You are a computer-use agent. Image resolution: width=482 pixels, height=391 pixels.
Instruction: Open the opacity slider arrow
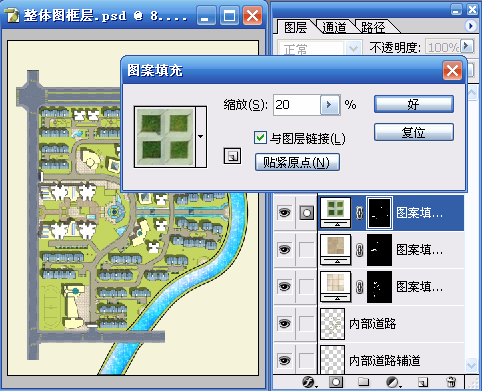467,46
